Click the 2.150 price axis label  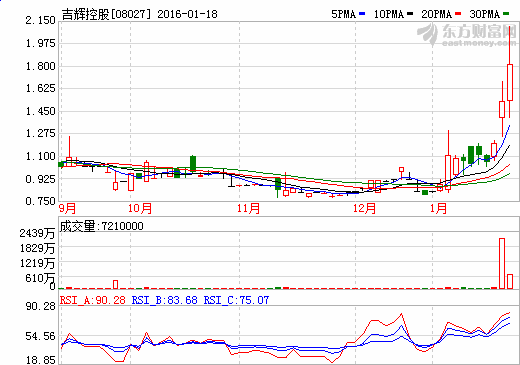(40, 21)
